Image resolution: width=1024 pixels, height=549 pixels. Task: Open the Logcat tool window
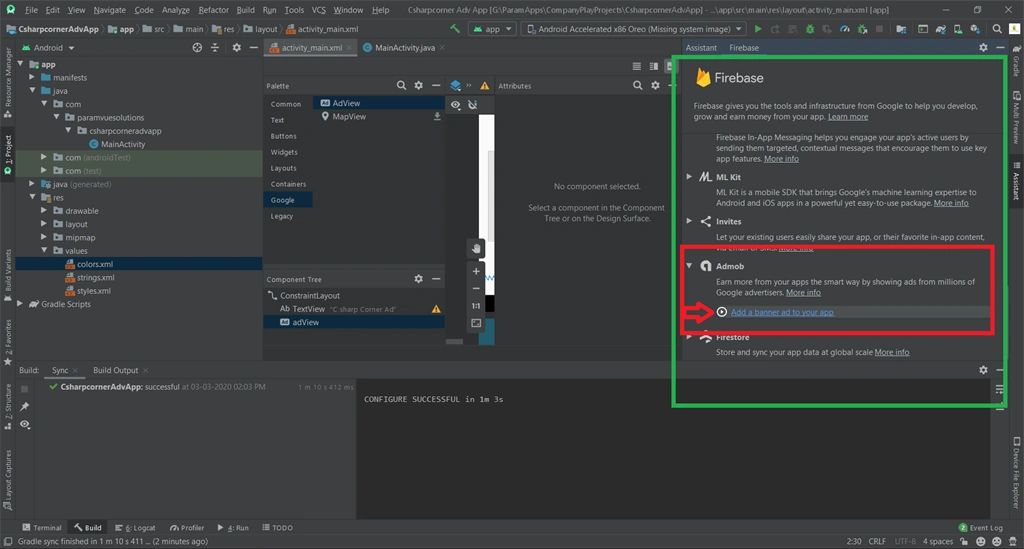click(136, 527)
